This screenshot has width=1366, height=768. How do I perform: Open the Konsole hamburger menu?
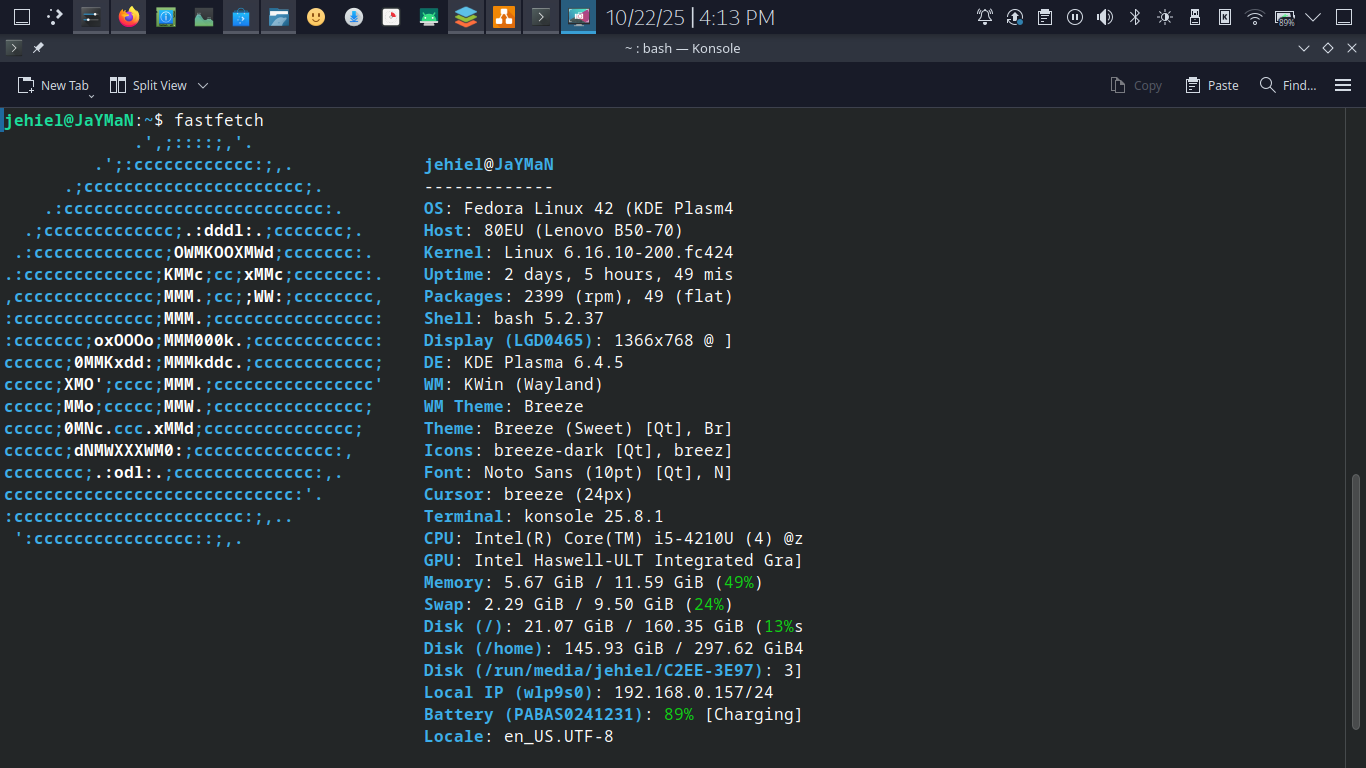point(1343,86)
